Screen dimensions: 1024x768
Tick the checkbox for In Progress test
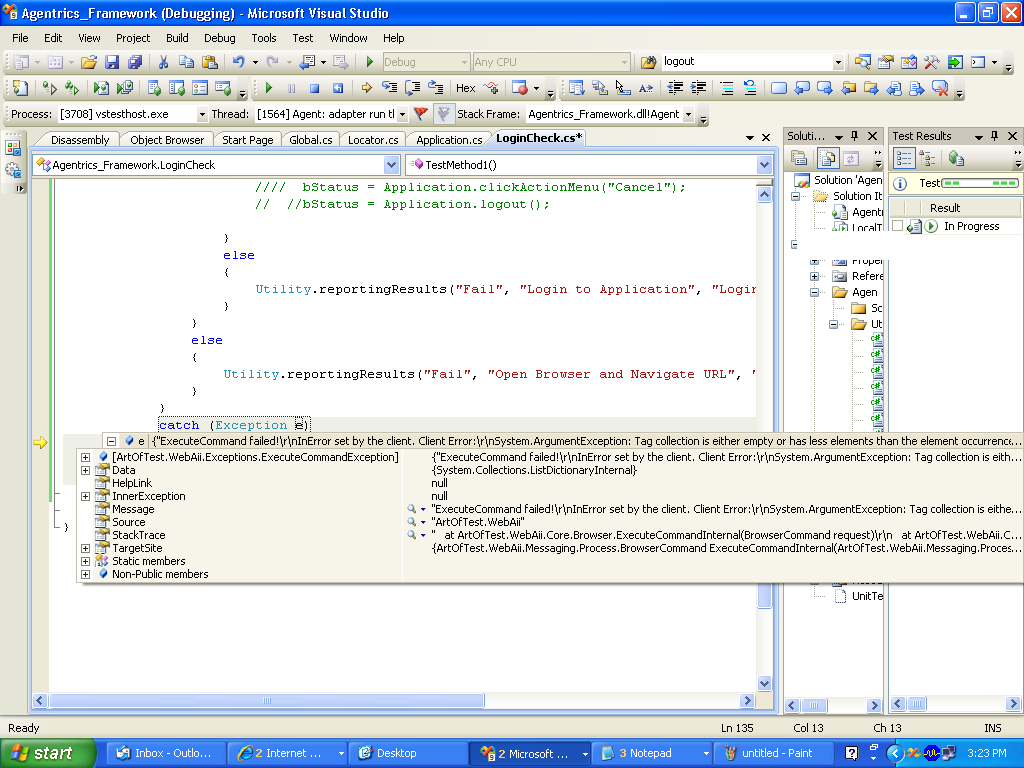coord(897,226)
